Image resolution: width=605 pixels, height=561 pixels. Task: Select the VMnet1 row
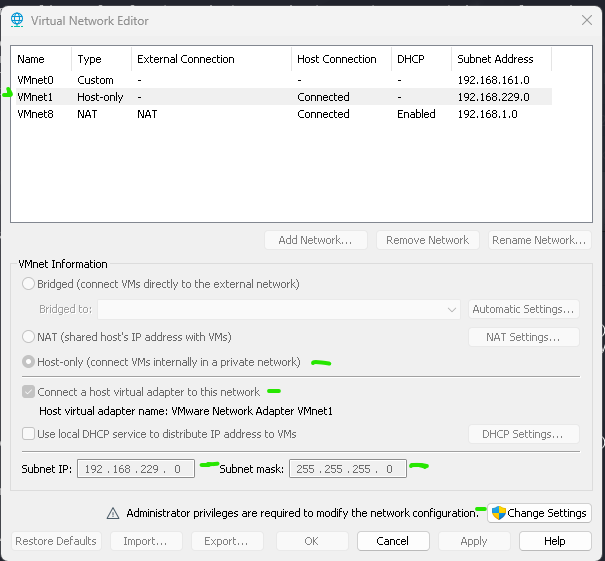pos(284,97)
